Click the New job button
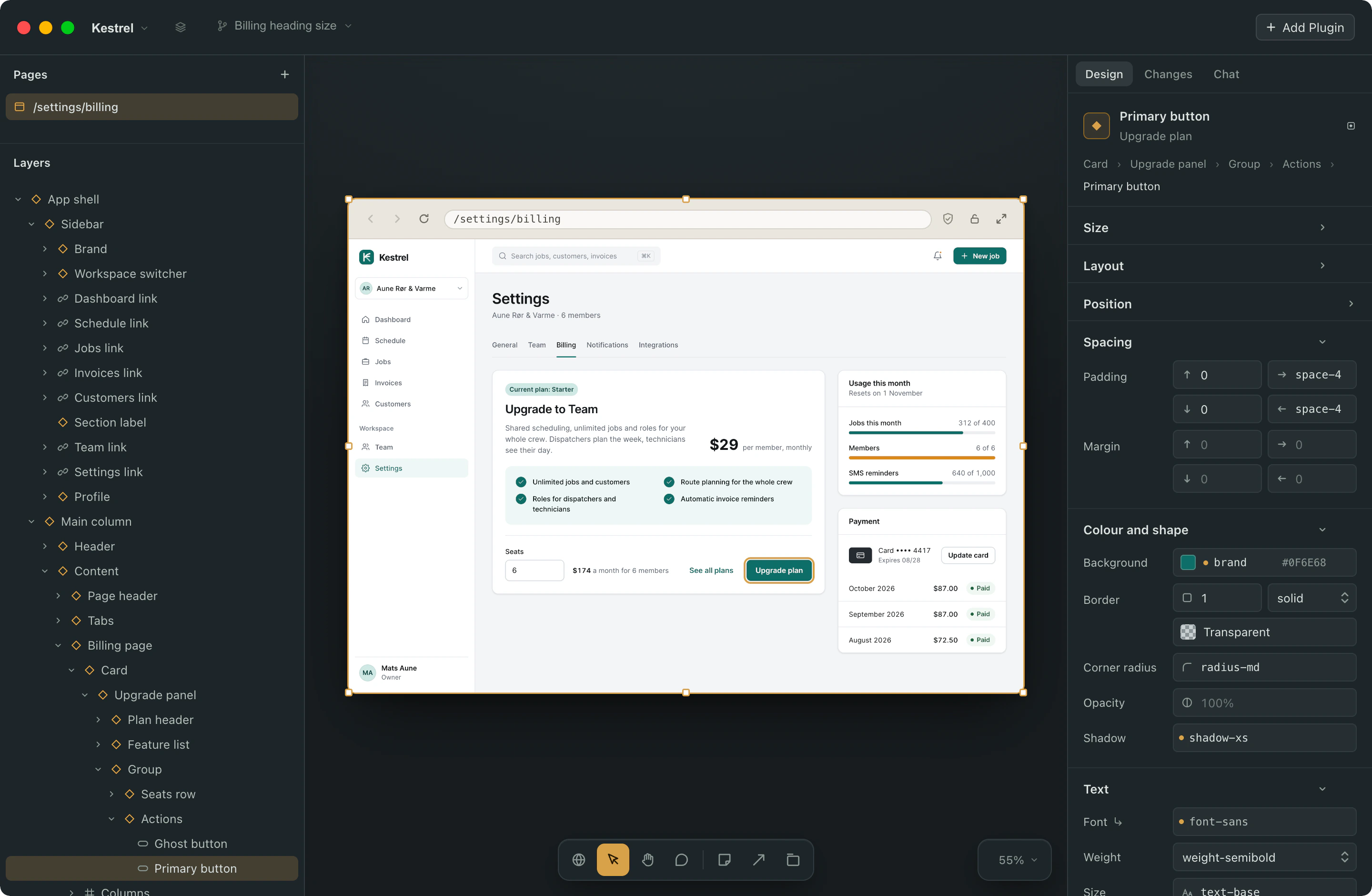Image resolution: width=1372 pixels, height=896 pixels. [979, 255]
